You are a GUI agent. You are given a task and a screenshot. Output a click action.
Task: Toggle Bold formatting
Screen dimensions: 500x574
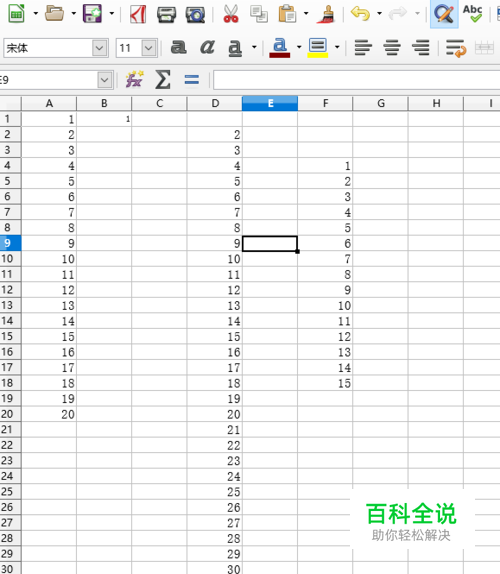tap(179, 47)
